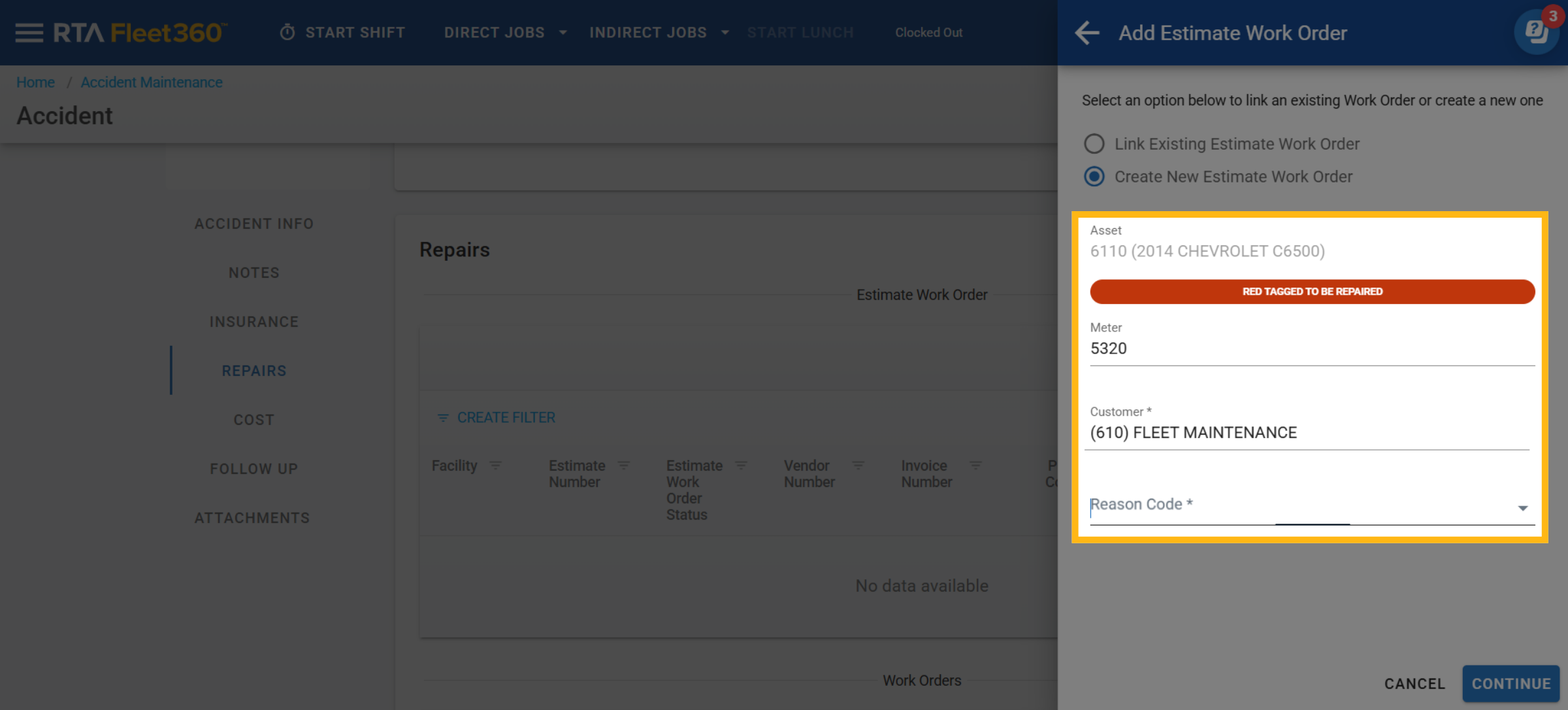
Task: Click the red tagged to be repaired banner
Action: point(1312,292)
